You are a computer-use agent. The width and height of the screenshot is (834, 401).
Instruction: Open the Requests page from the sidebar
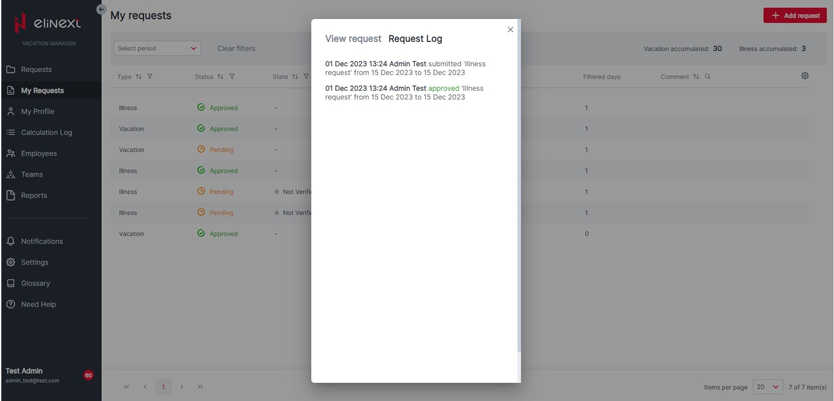(36, 70)
